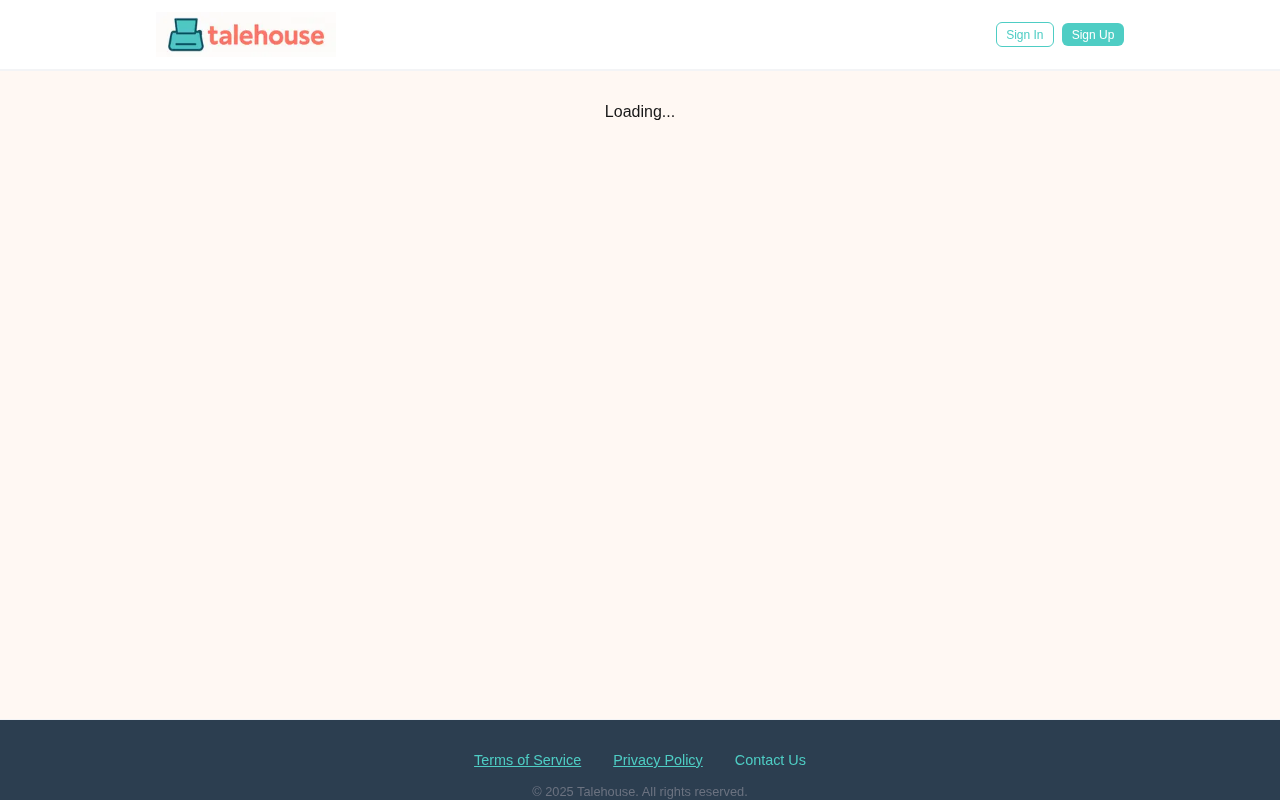Click the Sign Up button
The height and width of the screenshot is (800, 1280).
tap(1092, 35)
